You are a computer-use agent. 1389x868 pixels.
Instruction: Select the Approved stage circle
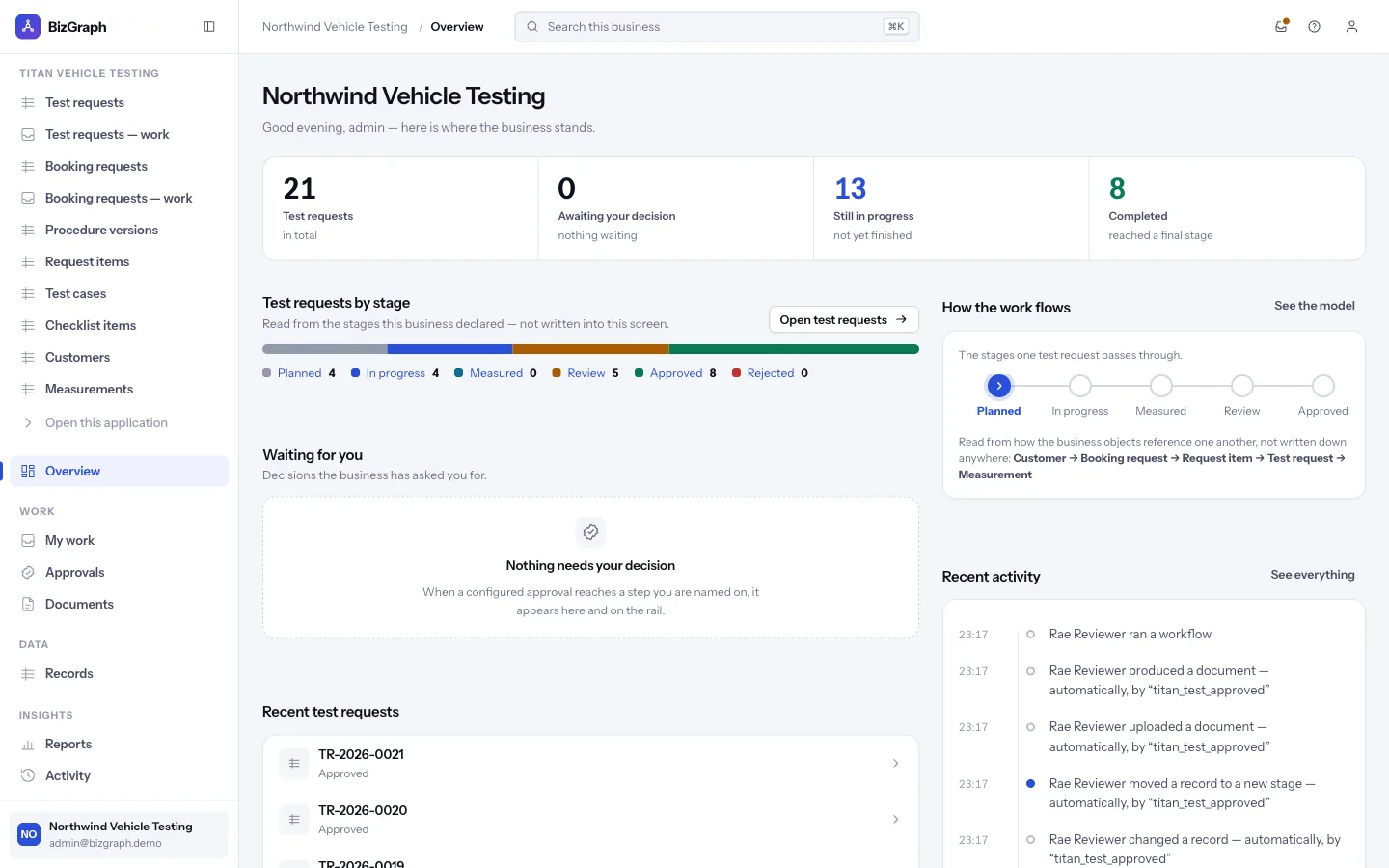click(x=1323, y=386)
